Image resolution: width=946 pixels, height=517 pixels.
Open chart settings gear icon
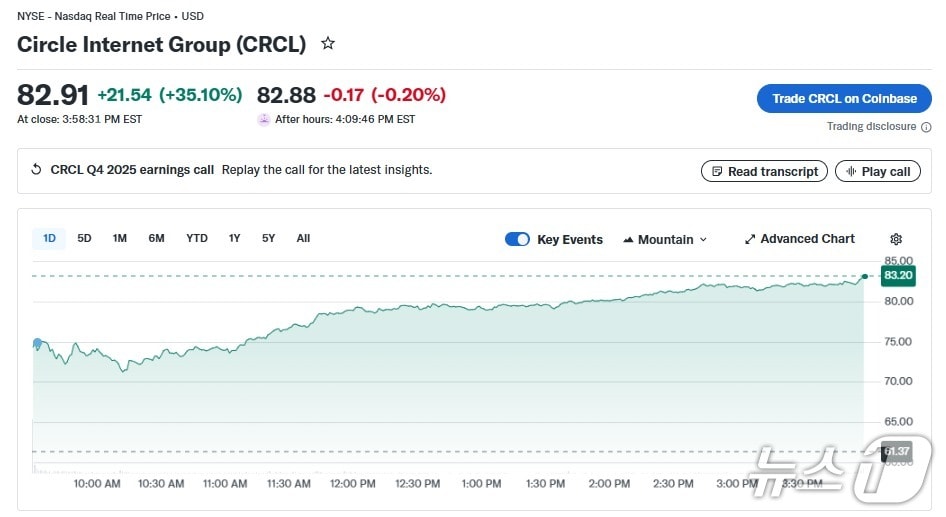coord(896,239)
